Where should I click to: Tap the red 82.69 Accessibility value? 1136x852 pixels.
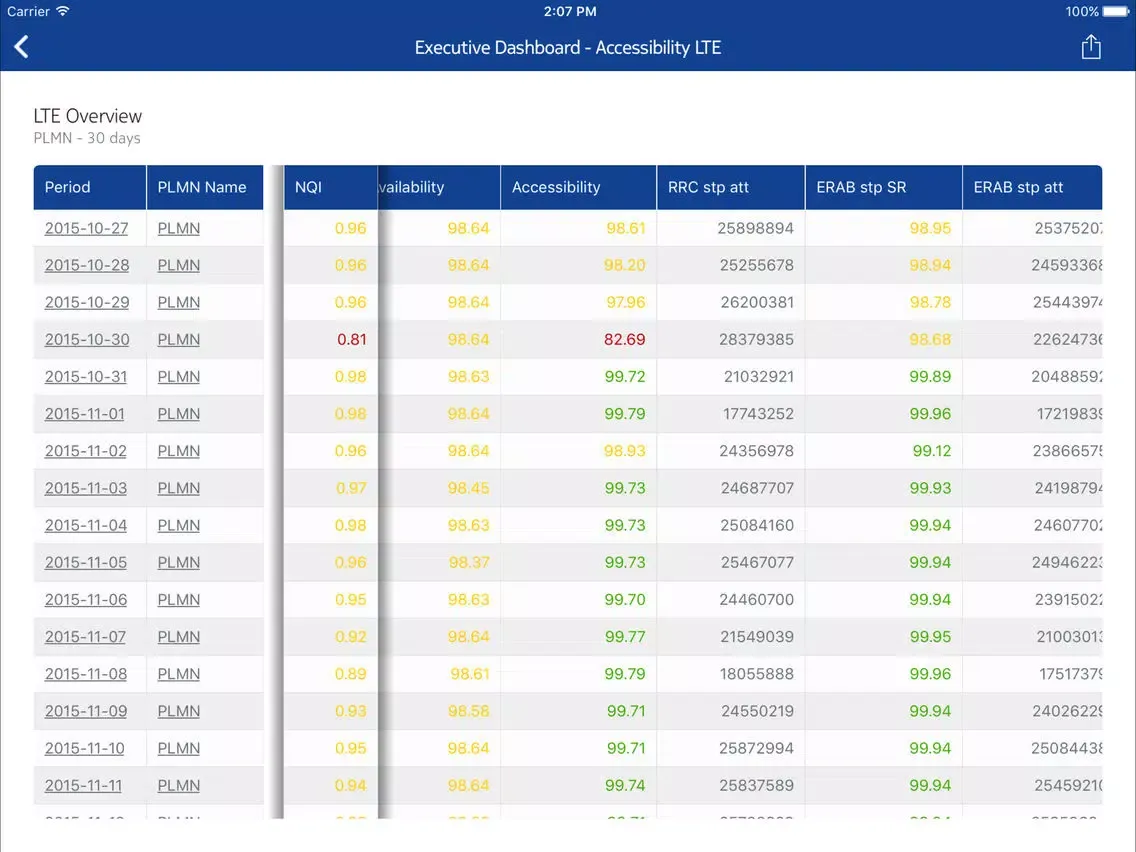pyautogui.click(x=624, y=339)
